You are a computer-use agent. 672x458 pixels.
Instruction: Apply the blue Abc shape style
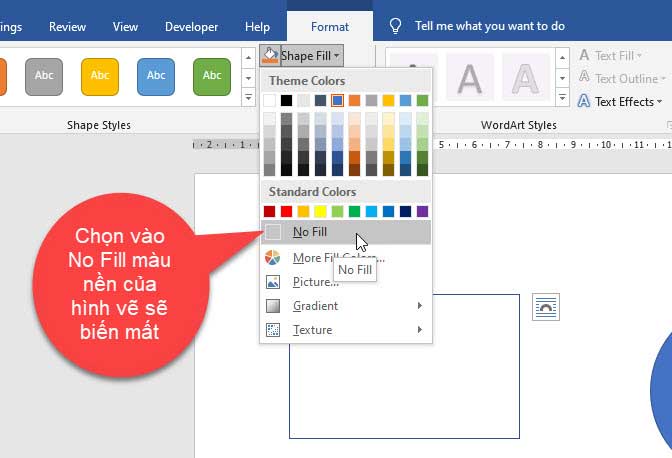pos(156,77)
